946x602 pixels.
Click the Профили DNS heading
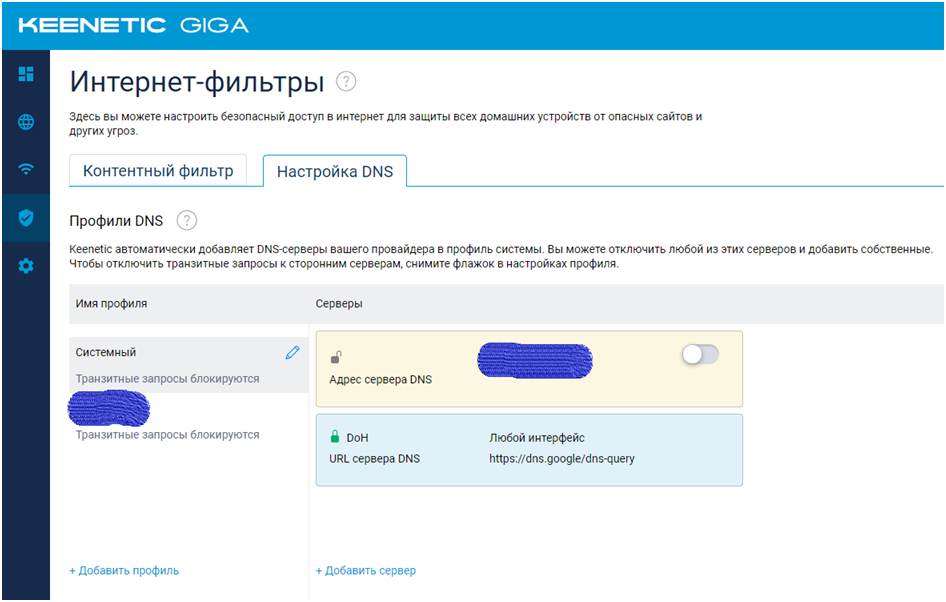[116, 221]
